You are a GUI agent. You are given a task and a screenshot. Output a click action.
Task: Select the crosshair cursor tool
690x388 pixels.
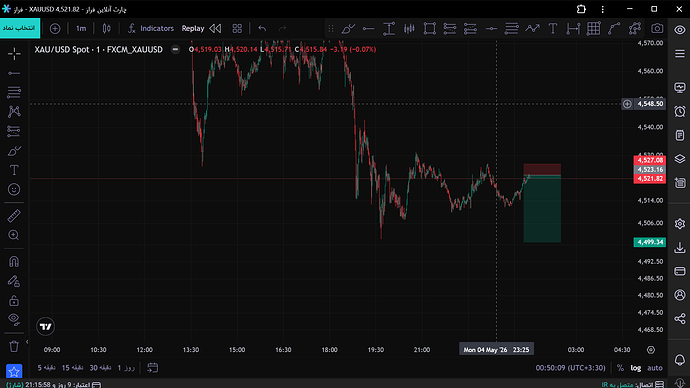[14, 54]
